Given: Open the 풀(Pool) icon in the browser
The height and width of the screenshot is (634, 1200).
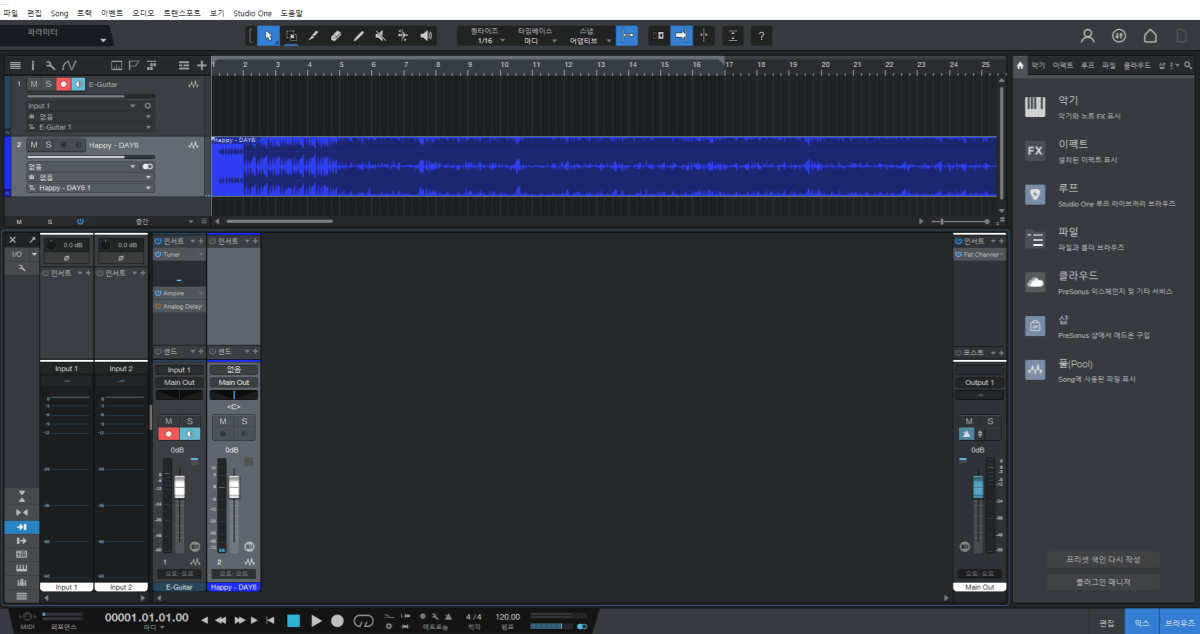Looking at the screenshot, I should click(x=1035, y=371).
